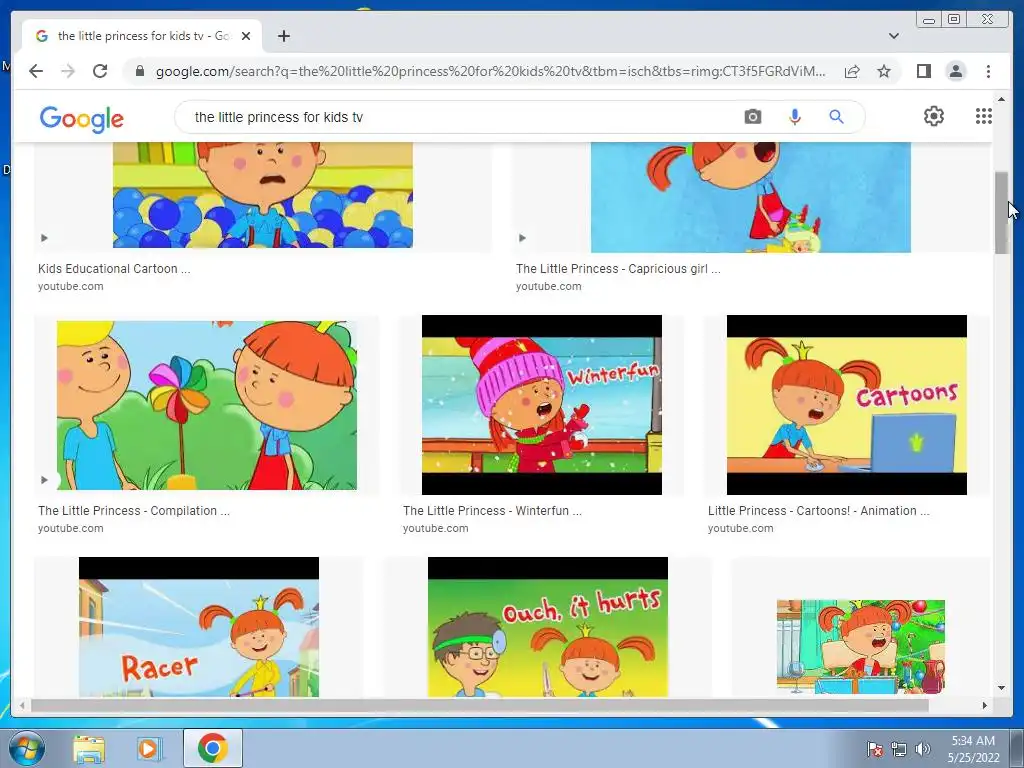Open the Christmas tree princess thumbnail
Screen dimensions: 1024x768
[861, 647]
